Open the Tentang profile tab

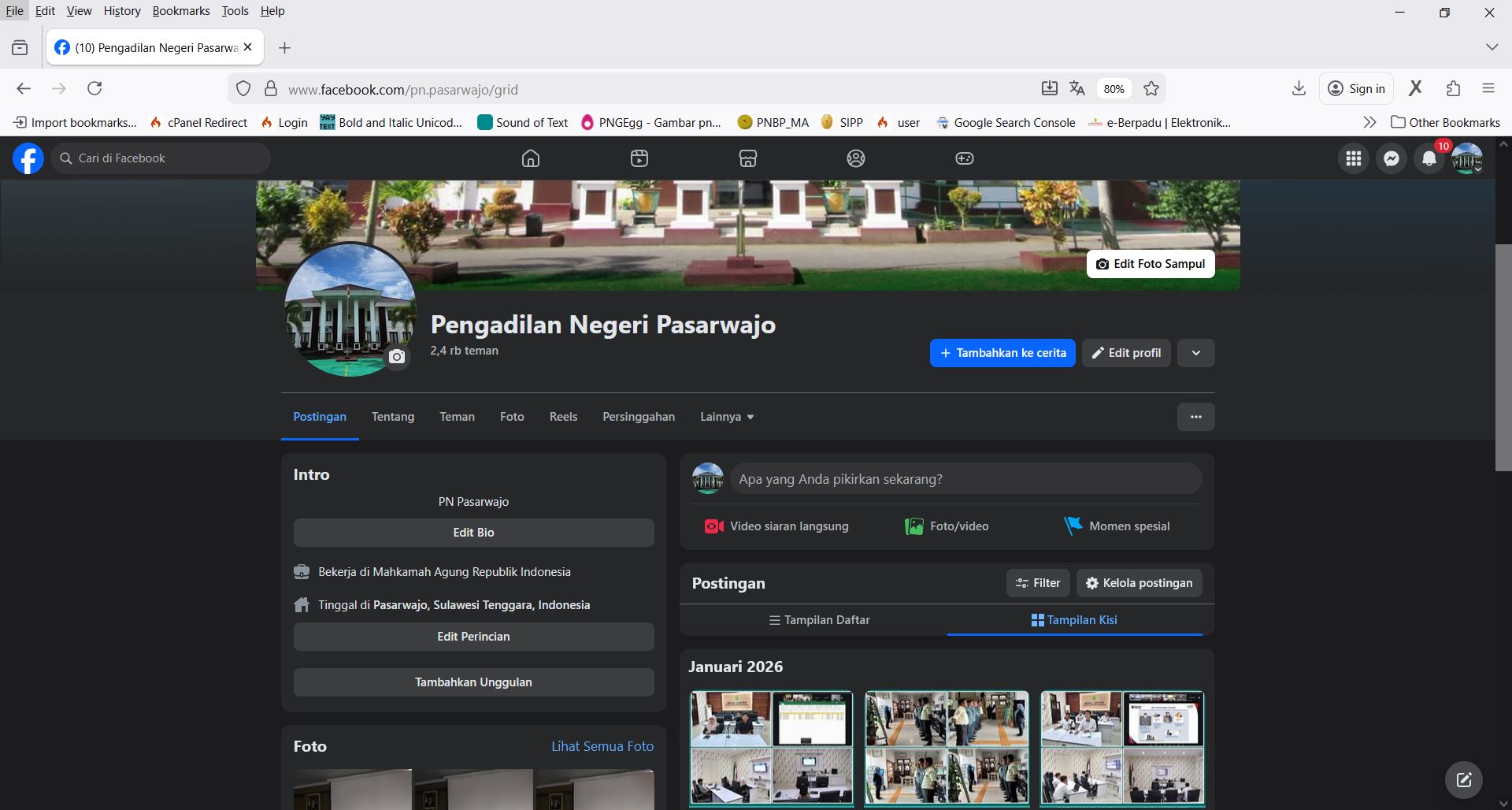click(x=393, y=417)
